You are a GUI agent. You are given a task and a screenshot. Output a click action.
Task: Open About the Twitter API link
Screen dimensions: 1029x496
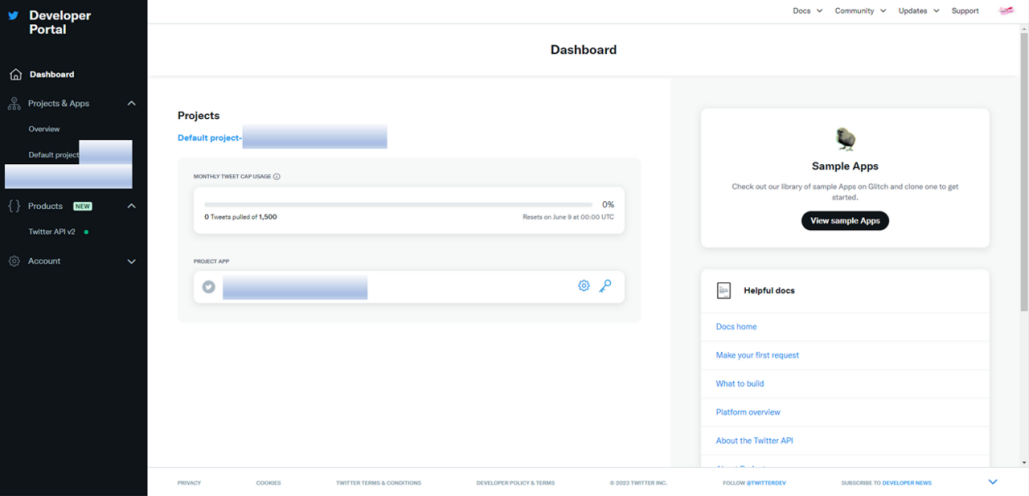(x=755, y=441)
